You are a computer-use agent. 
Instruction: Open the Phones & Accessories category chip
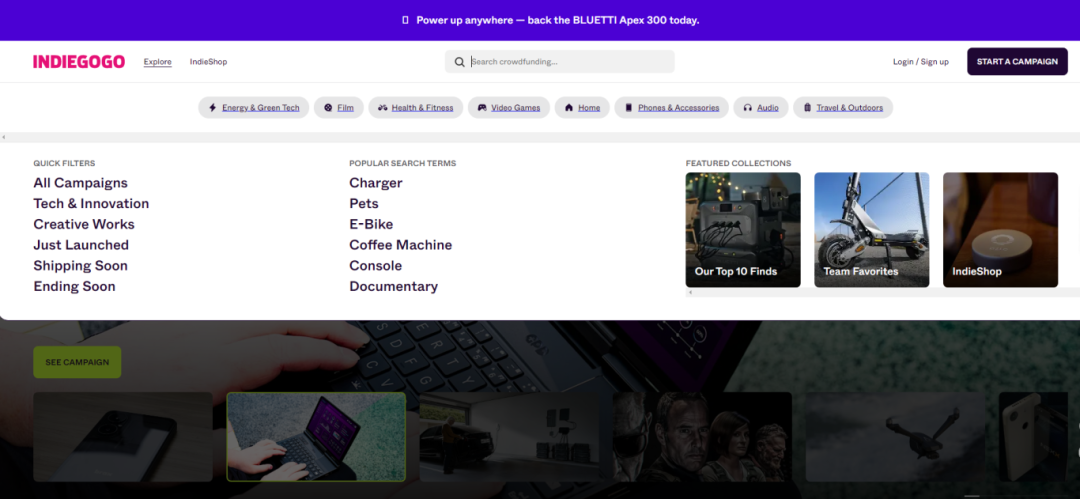tap(670, 108)
